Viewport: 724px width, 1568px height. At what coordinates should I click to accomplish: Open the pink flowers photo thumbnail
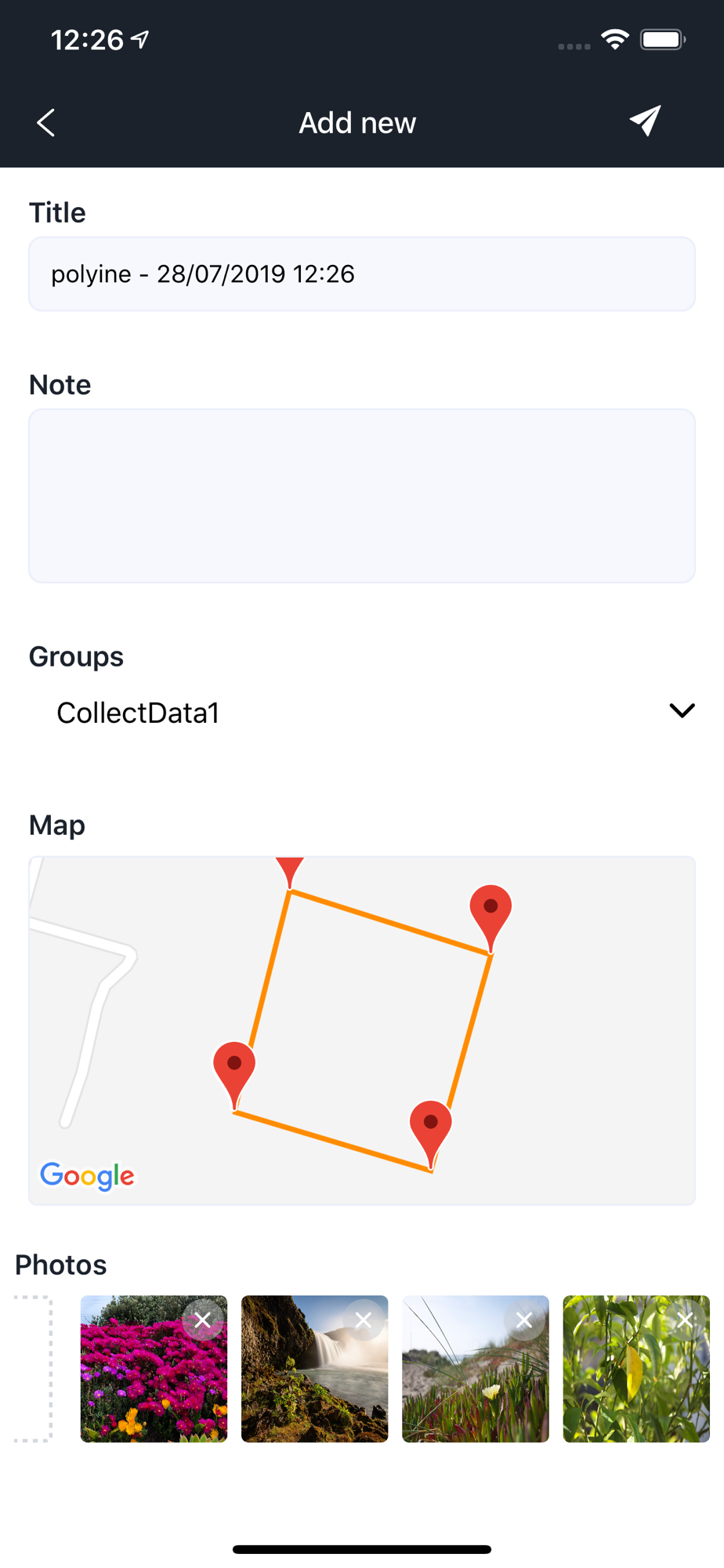[154, 1369]
